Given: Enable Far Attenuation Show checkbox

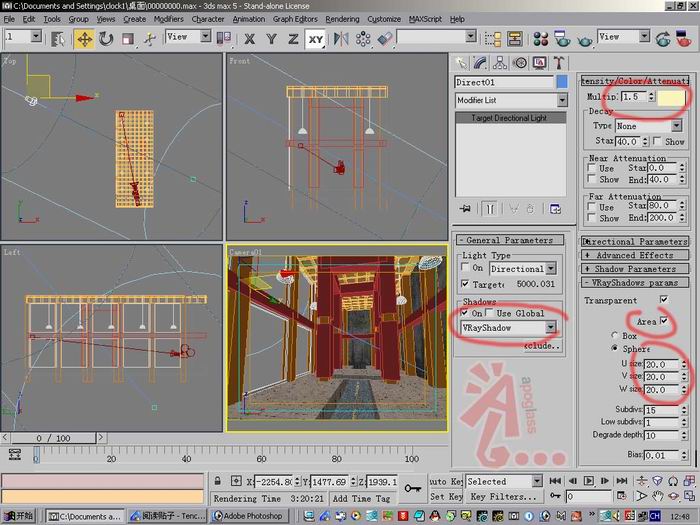Looking at the screenshot, I should coord(592,217).
